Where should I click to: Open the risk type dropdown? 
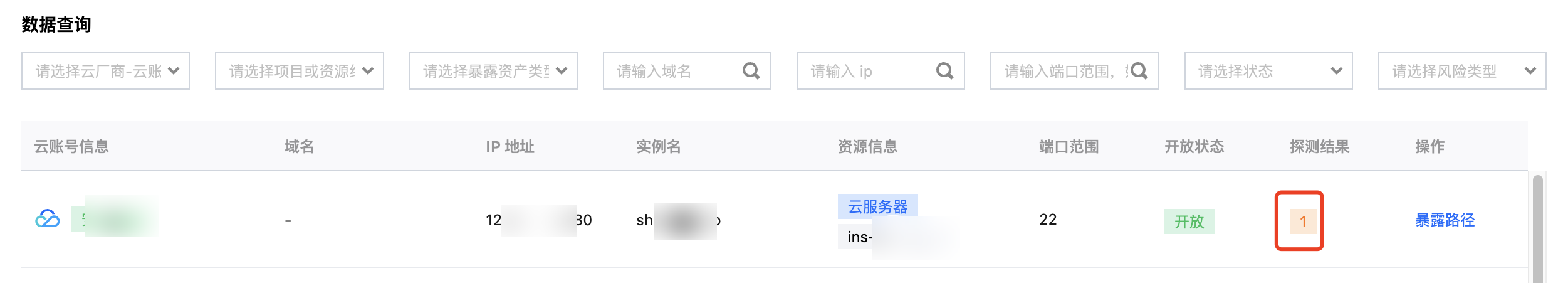click(1461, 72)
